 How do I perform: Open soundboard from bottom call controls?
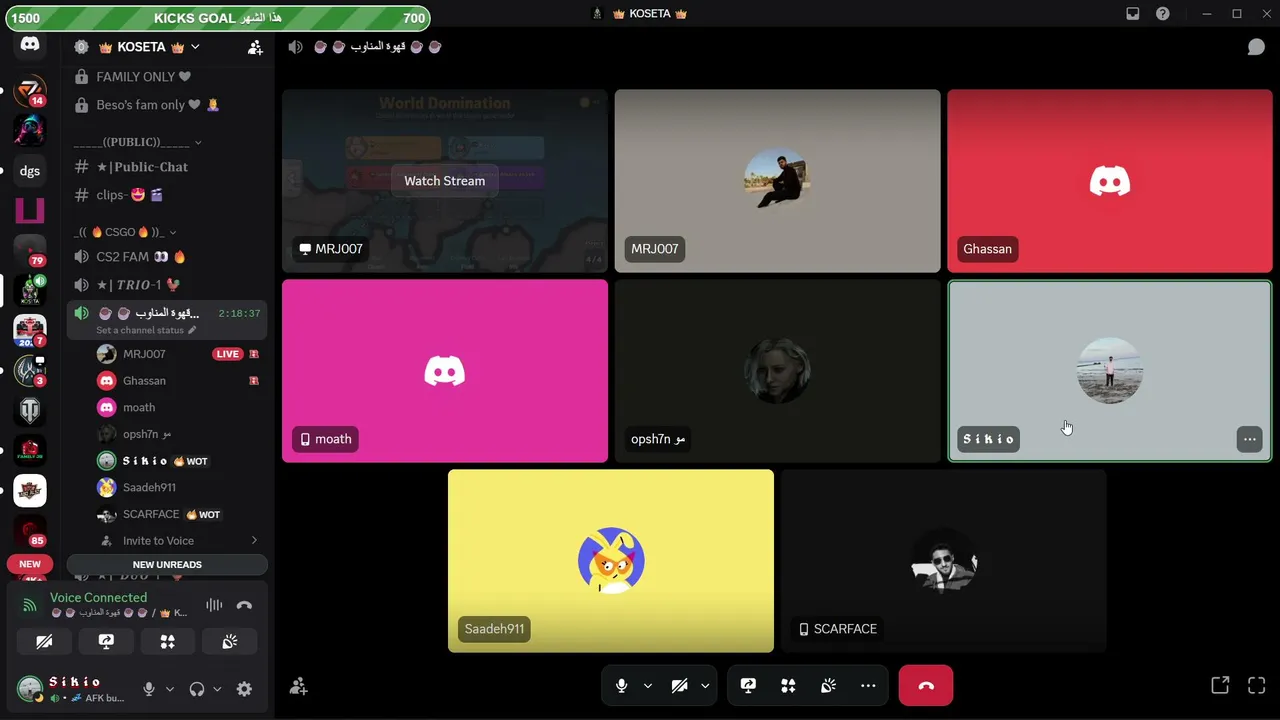(828, 686)
